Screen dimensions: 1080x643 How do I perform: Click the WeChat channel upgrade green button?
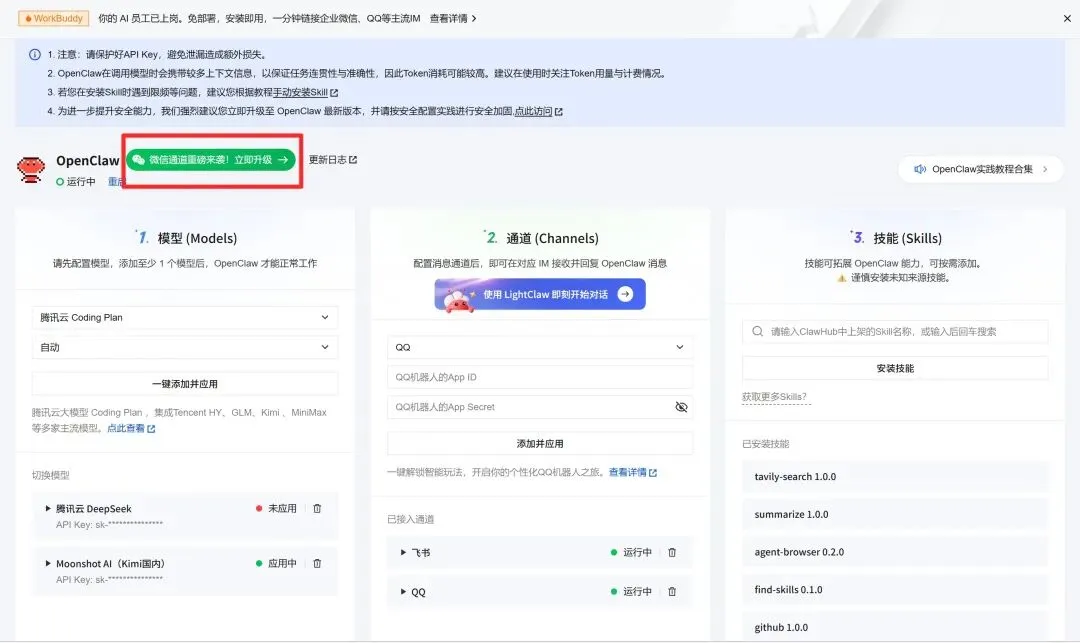point(211,160)
